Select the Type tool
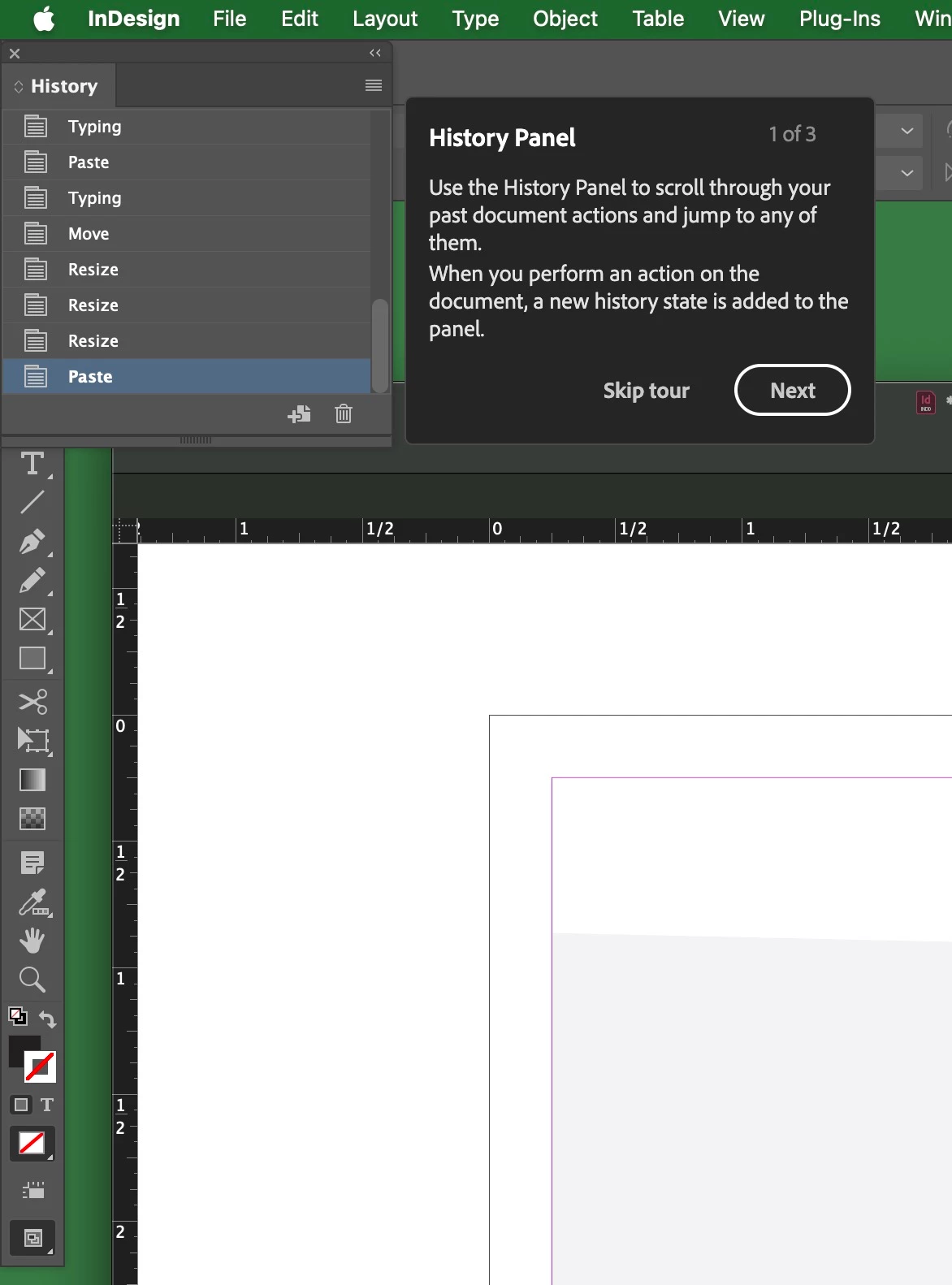The height and width of the screenshot is (1285, 952). pos(32,465)
